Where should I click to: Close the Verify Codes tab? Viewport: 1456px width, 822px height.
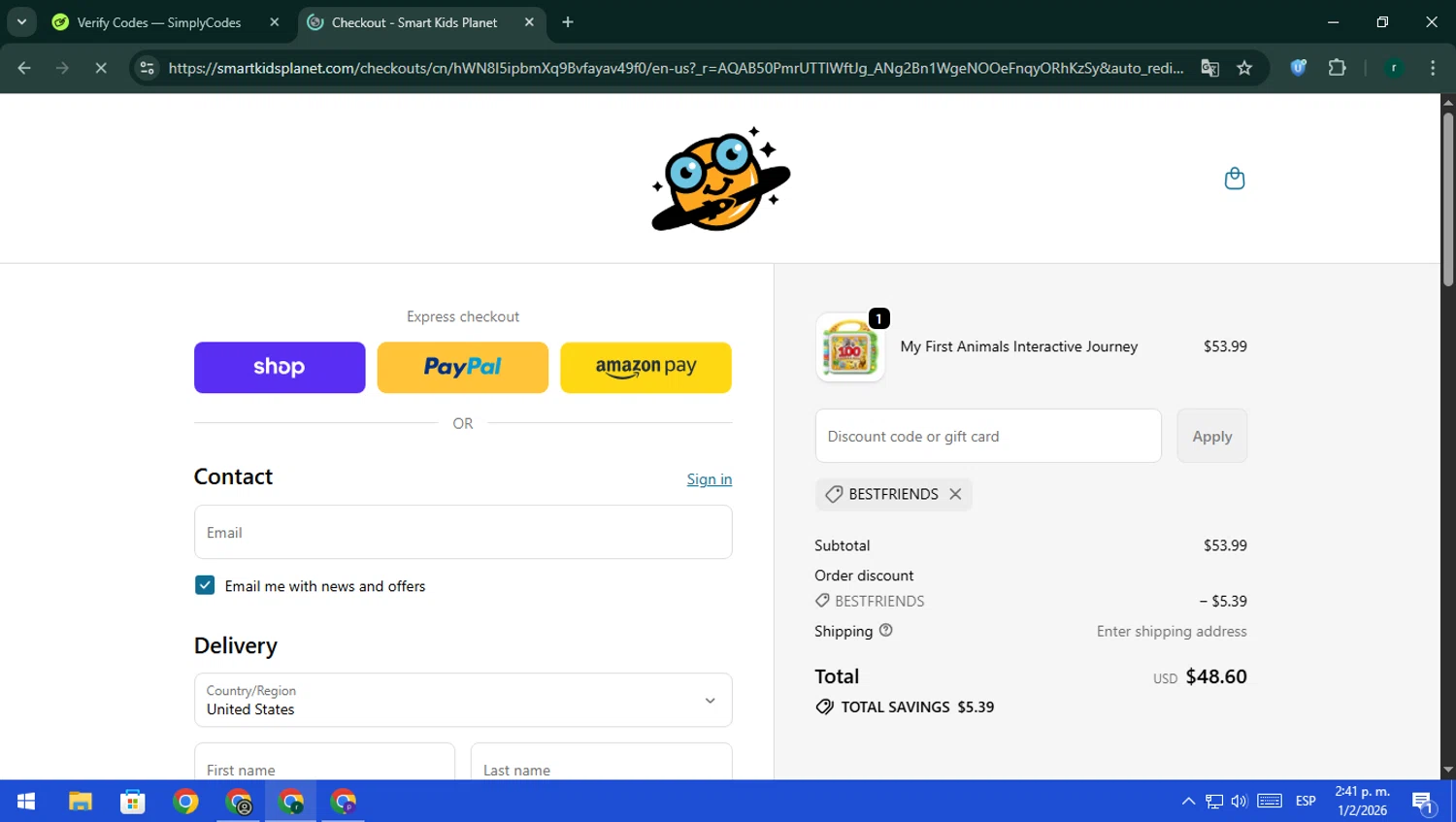[x=275, y=22]
